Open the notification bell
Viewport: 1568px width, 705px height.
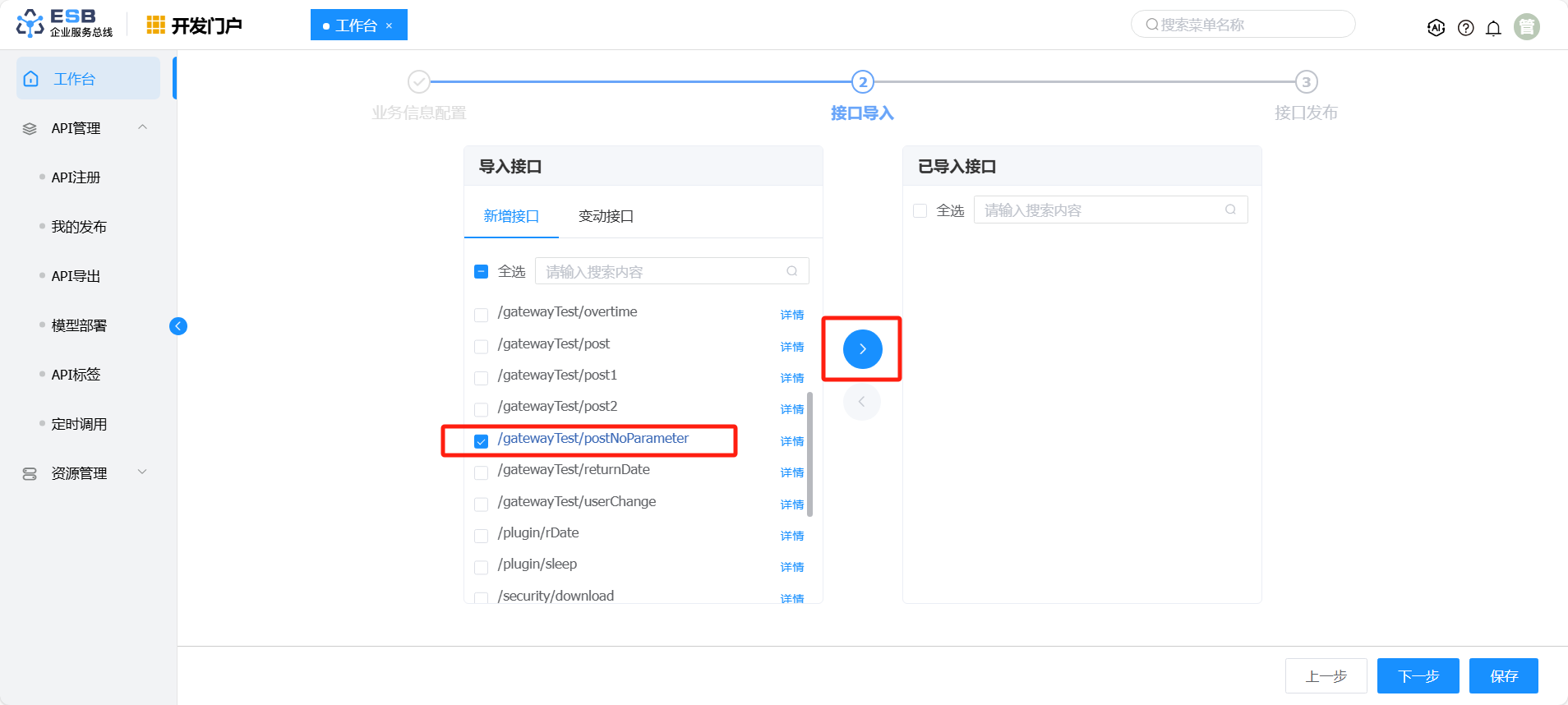[1493, 28]
